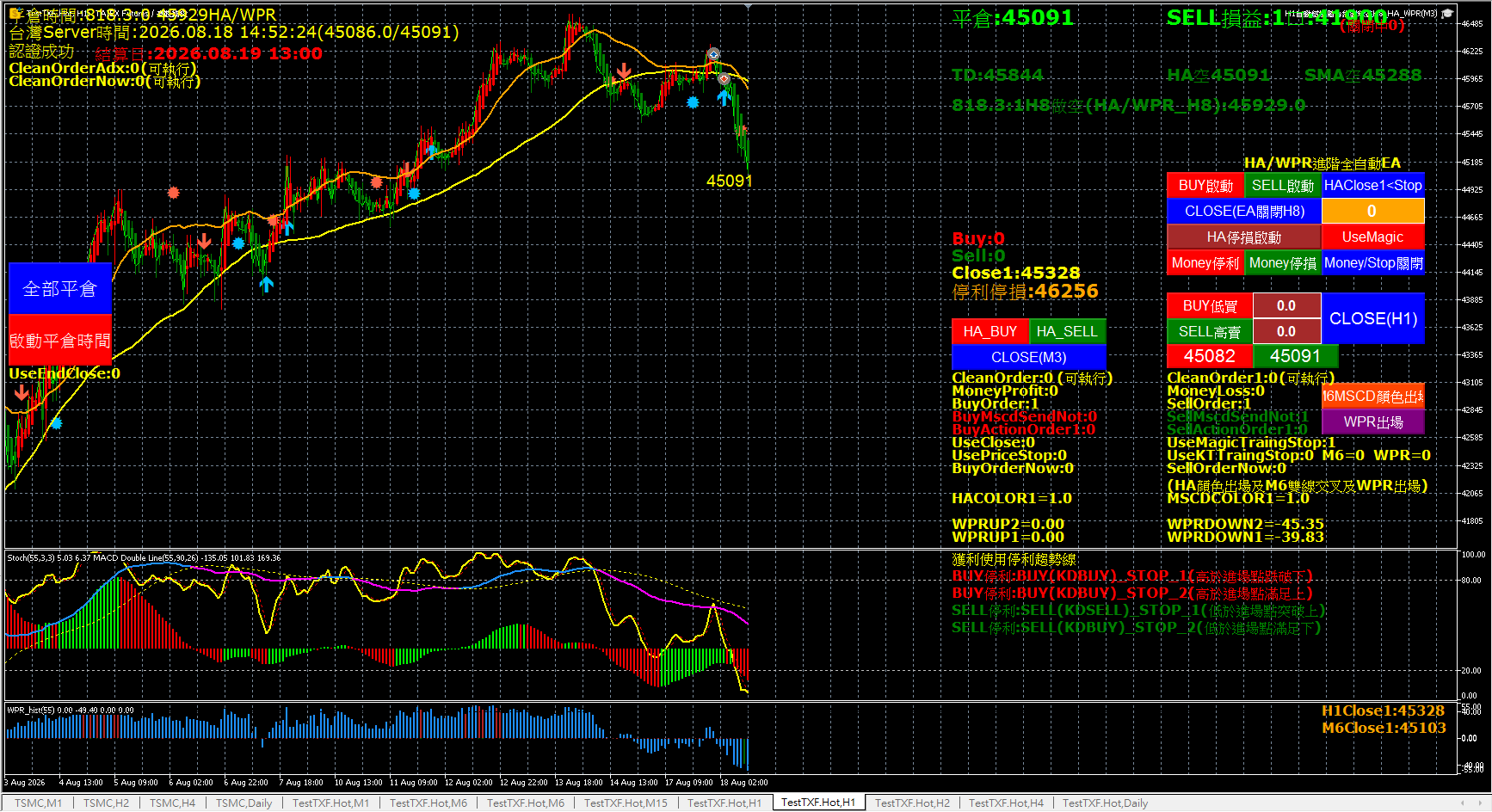Toggle the 啟動平倉時間 button
1492x812 pixels.
(60, 341)
